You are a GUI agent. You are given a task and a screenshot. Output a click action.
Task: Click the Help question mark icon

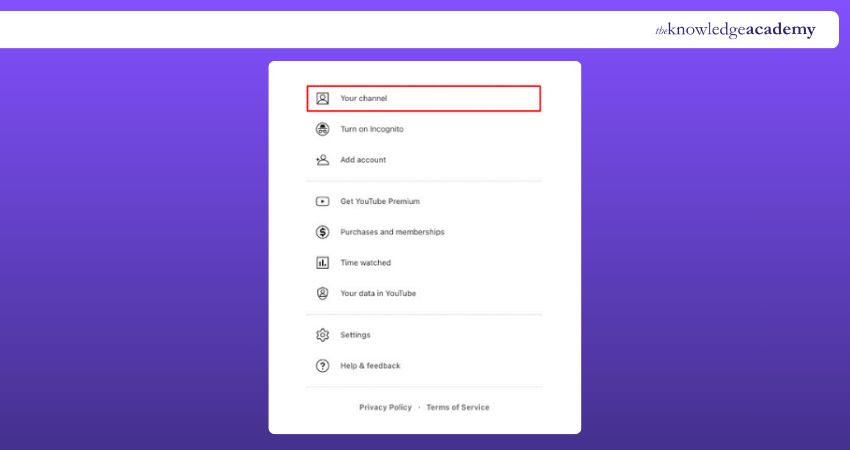click(323, 366)
